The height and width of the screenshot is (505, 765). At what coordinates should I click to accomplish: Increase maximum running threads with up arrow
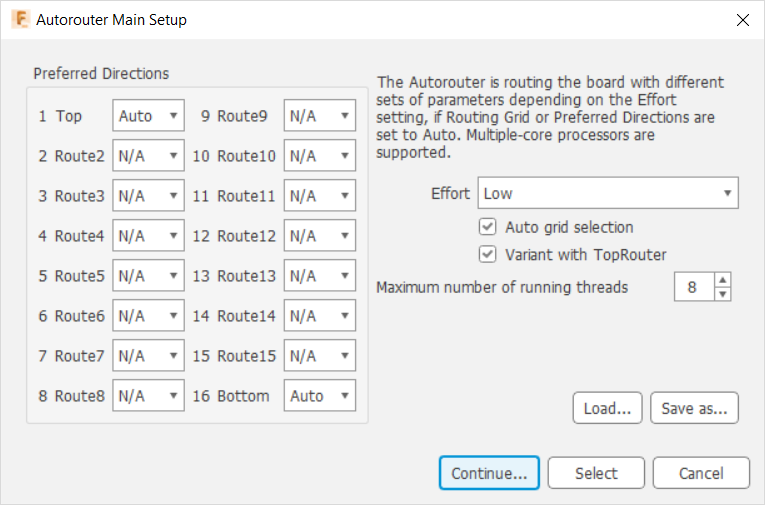pos(724,281)
